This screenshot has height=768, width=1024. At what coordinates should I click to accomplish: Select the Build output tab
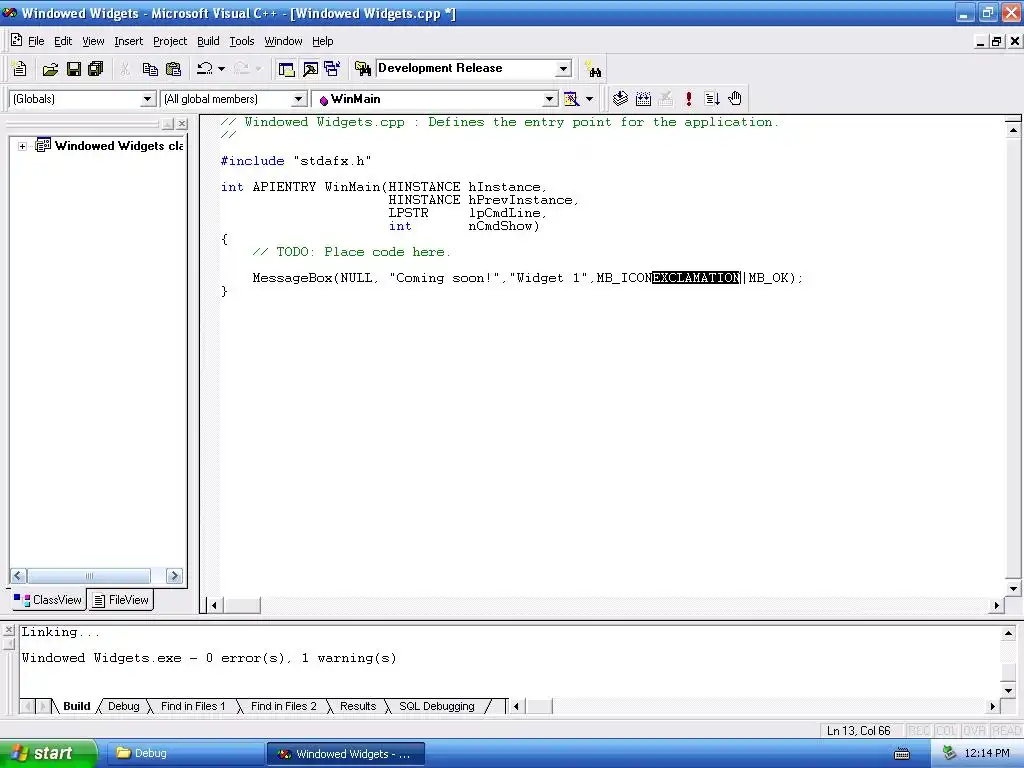click(76, 706)
